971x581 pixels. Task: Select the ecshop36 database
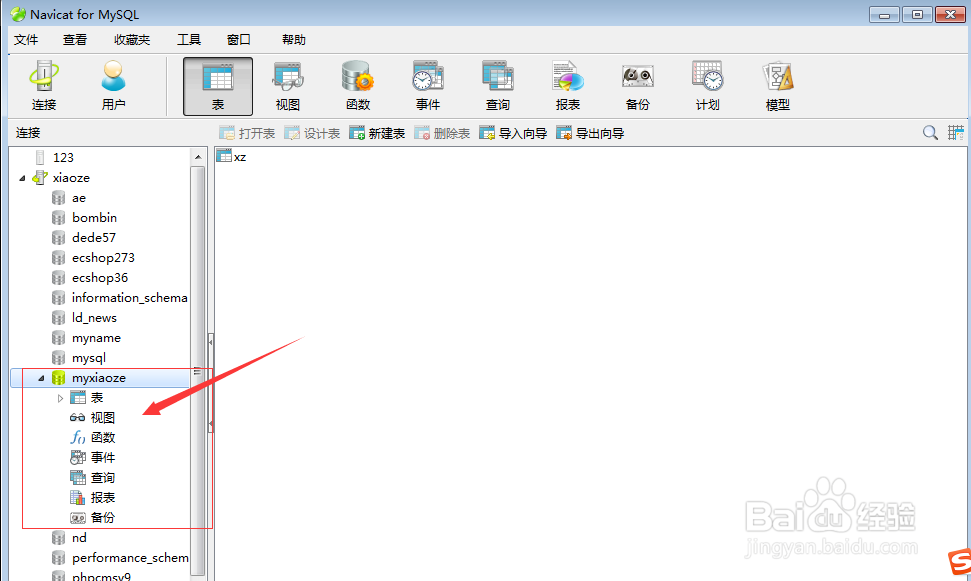point(100,277)
